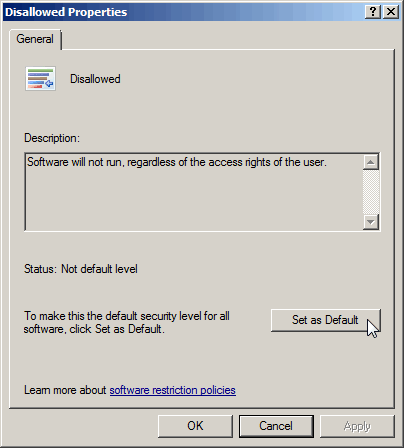Image resolution: width=404 pixels, height=448 pixels.
Task: Click the Cancel button
Action: [x=276, y=426]
